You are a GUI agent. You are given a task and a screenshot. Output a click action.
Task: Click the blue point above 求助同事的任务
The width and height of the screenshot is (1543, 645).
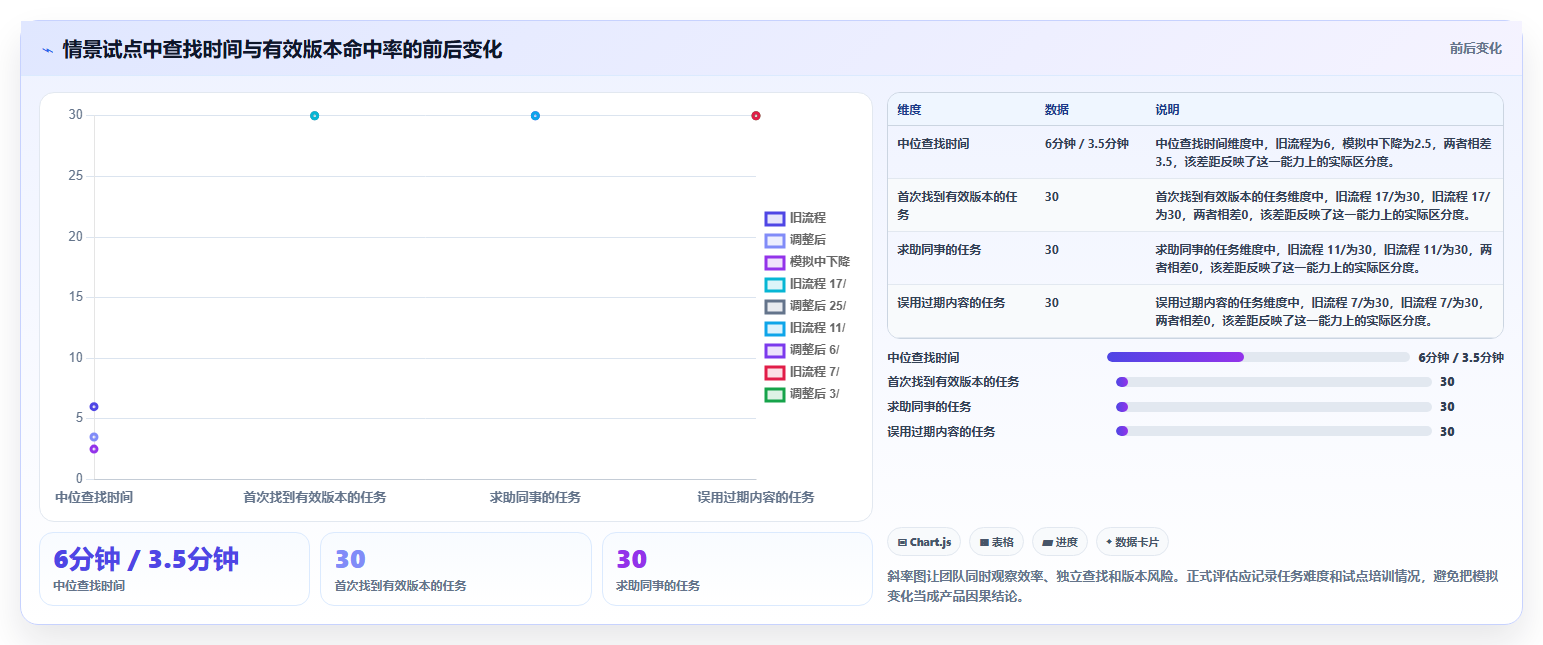click(x=535, y=116)
